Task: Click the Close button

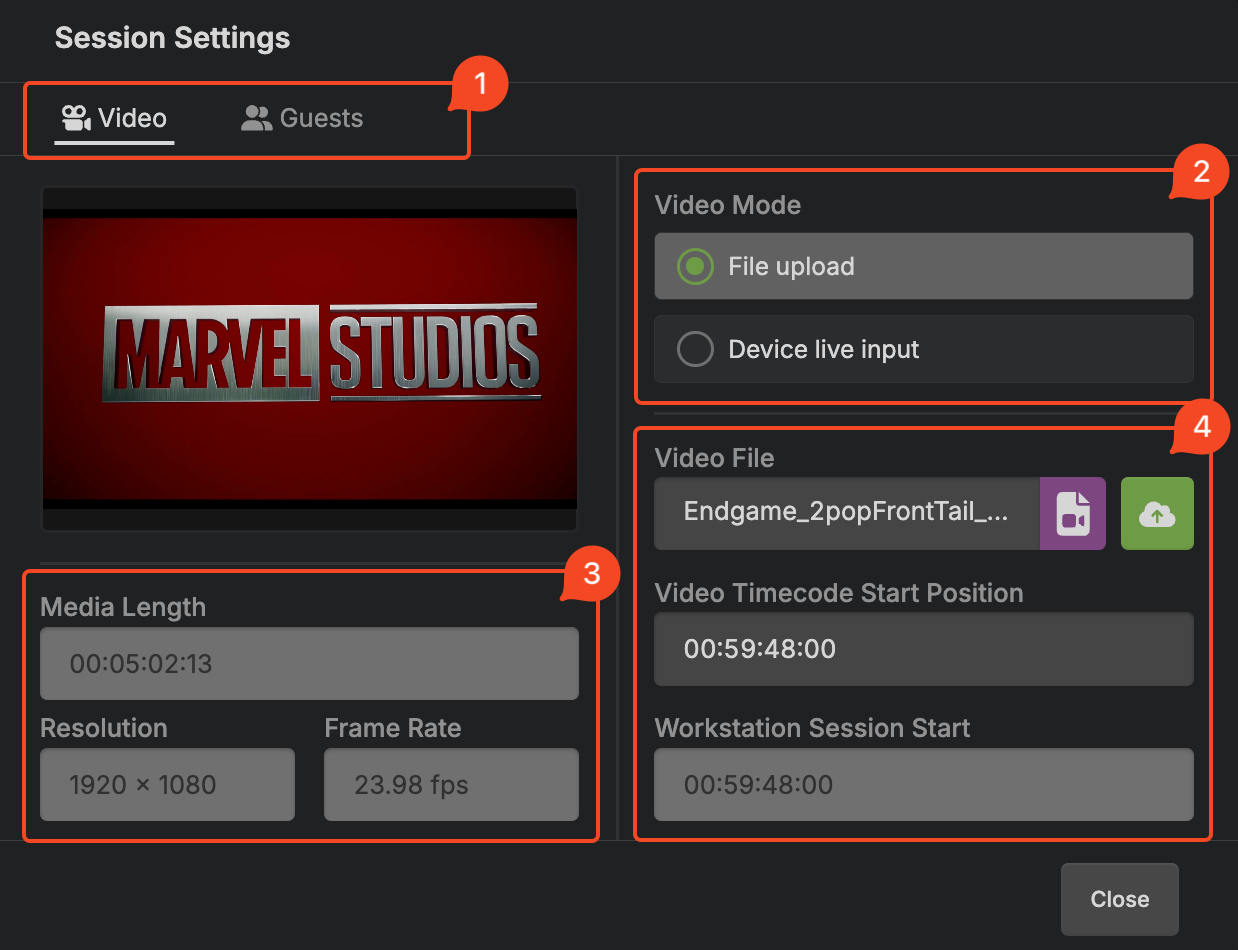Action: coord(1119,898)
